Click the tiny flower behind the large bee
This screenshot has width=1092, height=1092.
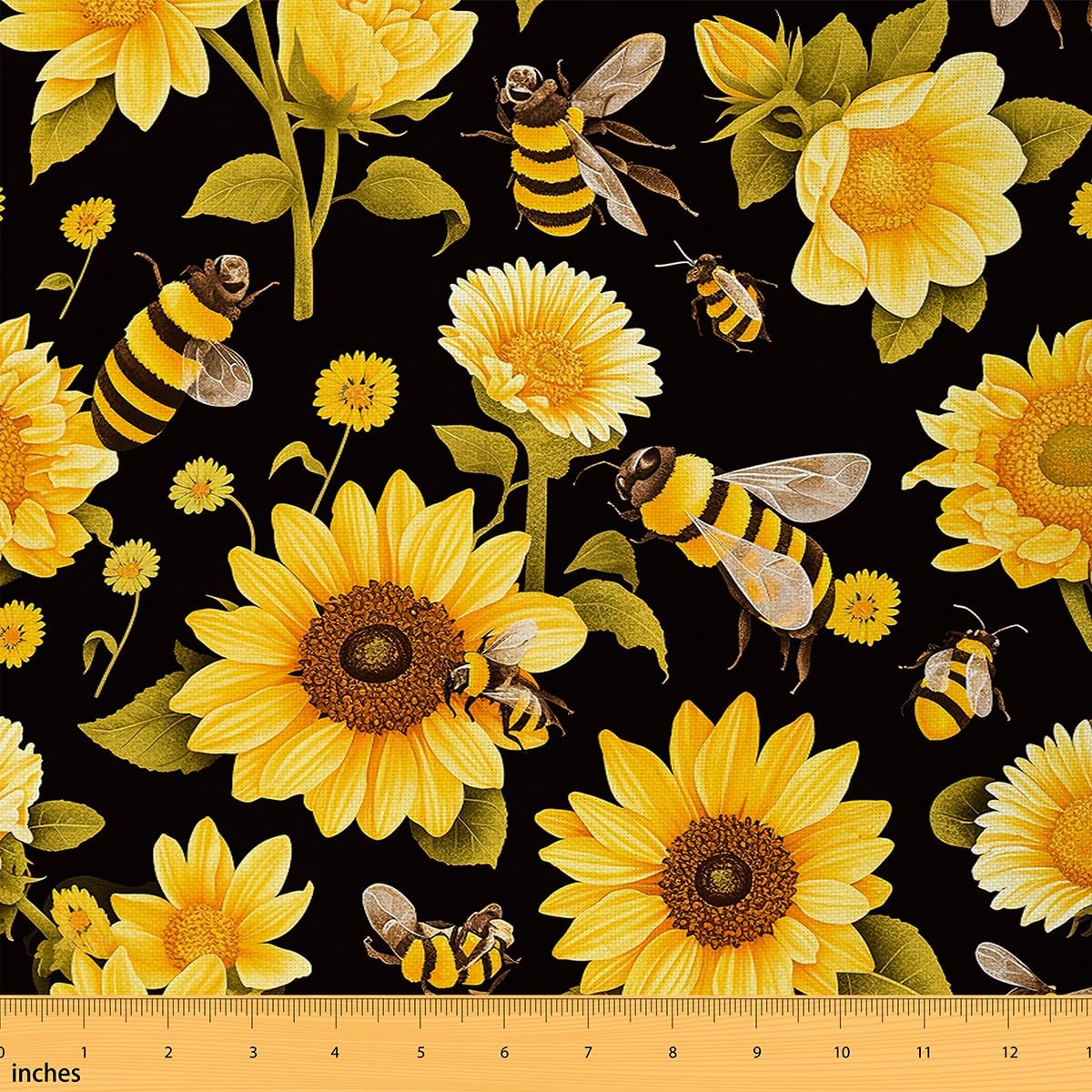(866, 605)
